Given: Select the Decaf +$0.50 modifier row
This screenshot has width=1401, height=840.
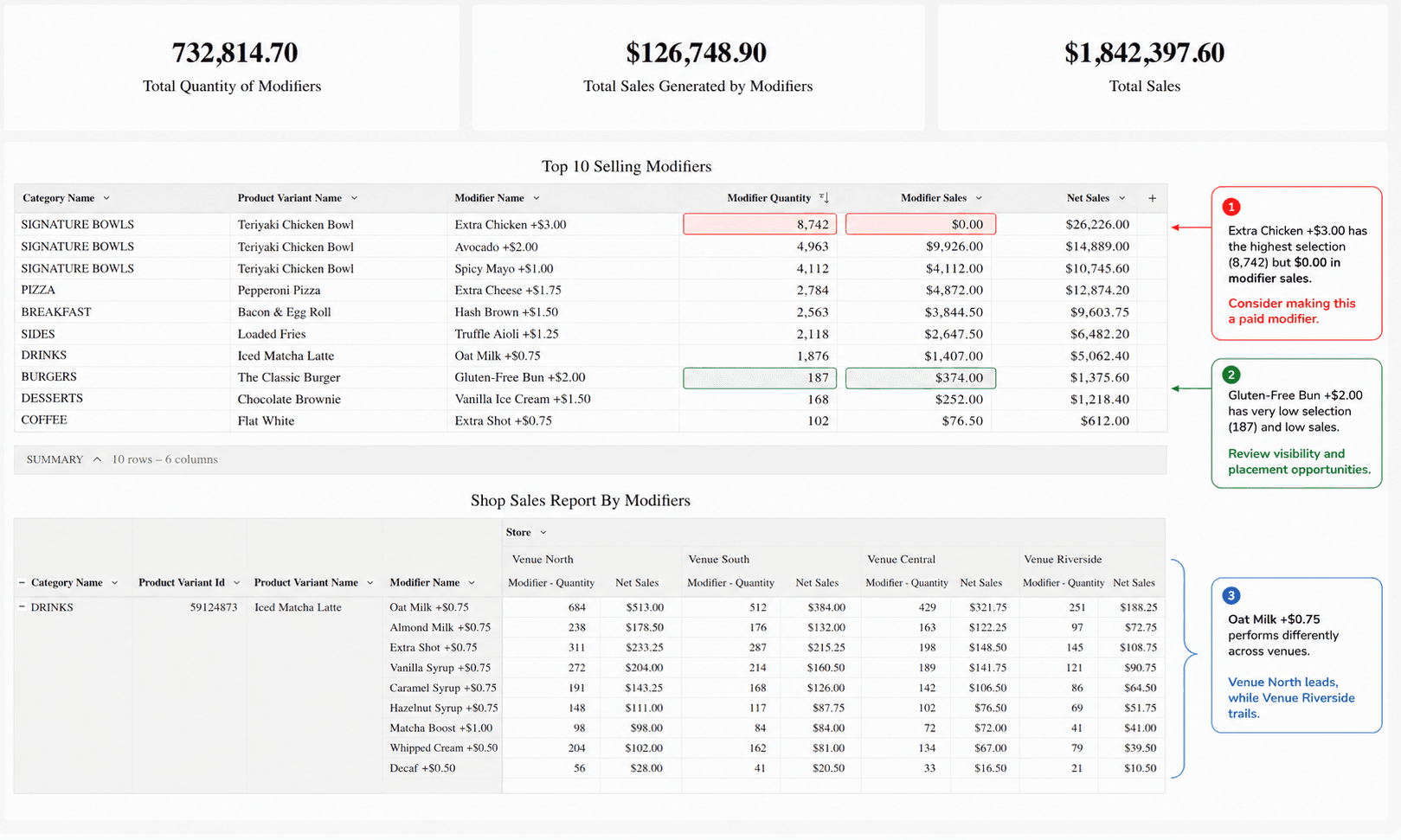Looking at the screenshot, I should pyautogui.click(x=422, y=768).
